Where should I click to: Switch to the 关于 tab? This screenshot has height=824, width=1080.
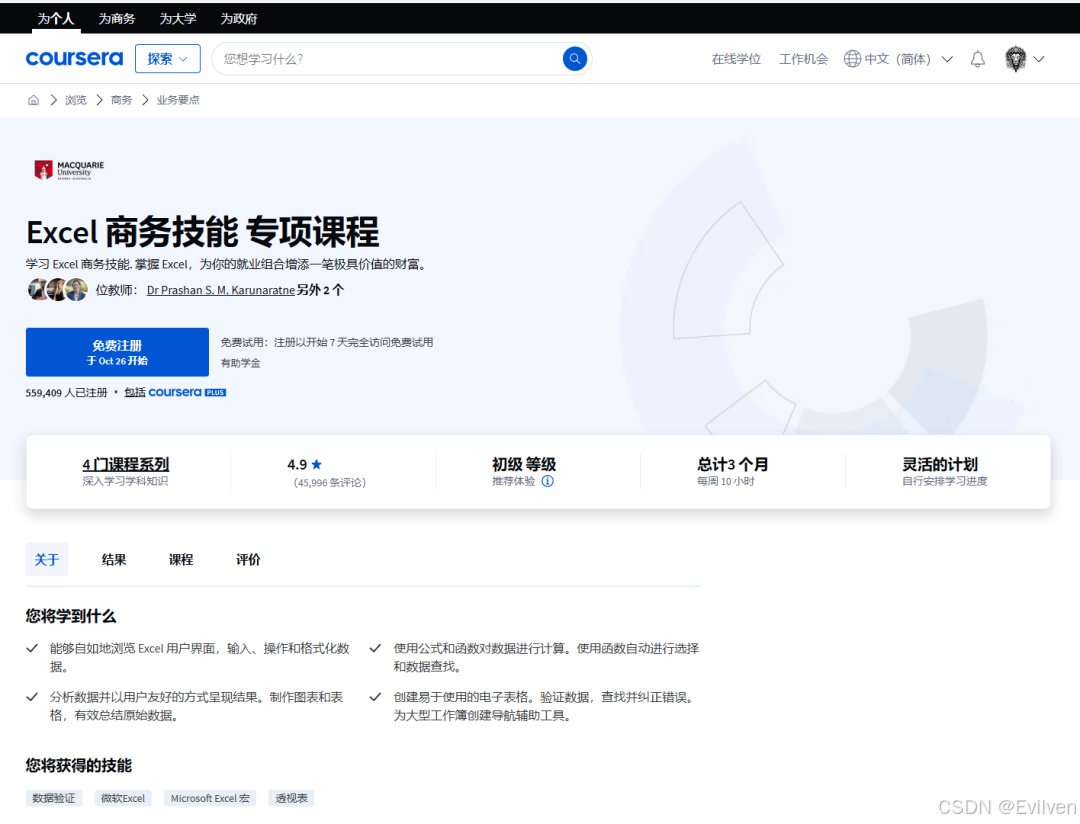point(47,559)
